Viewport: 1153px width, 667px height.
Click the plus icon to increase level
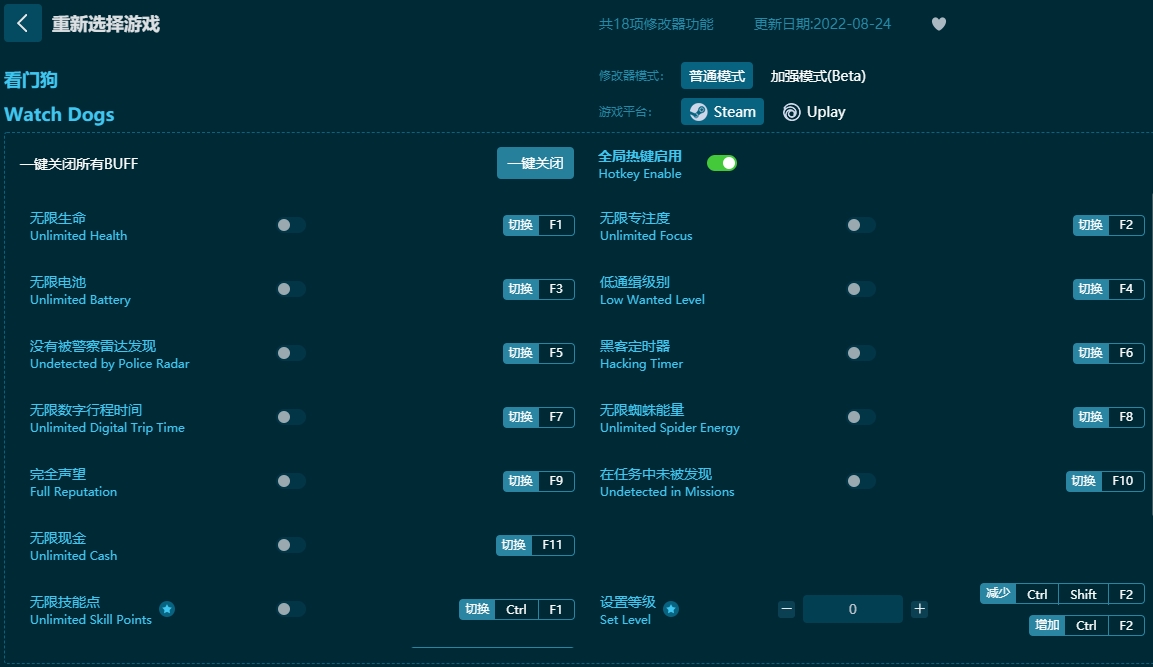[x=919, y=608]
